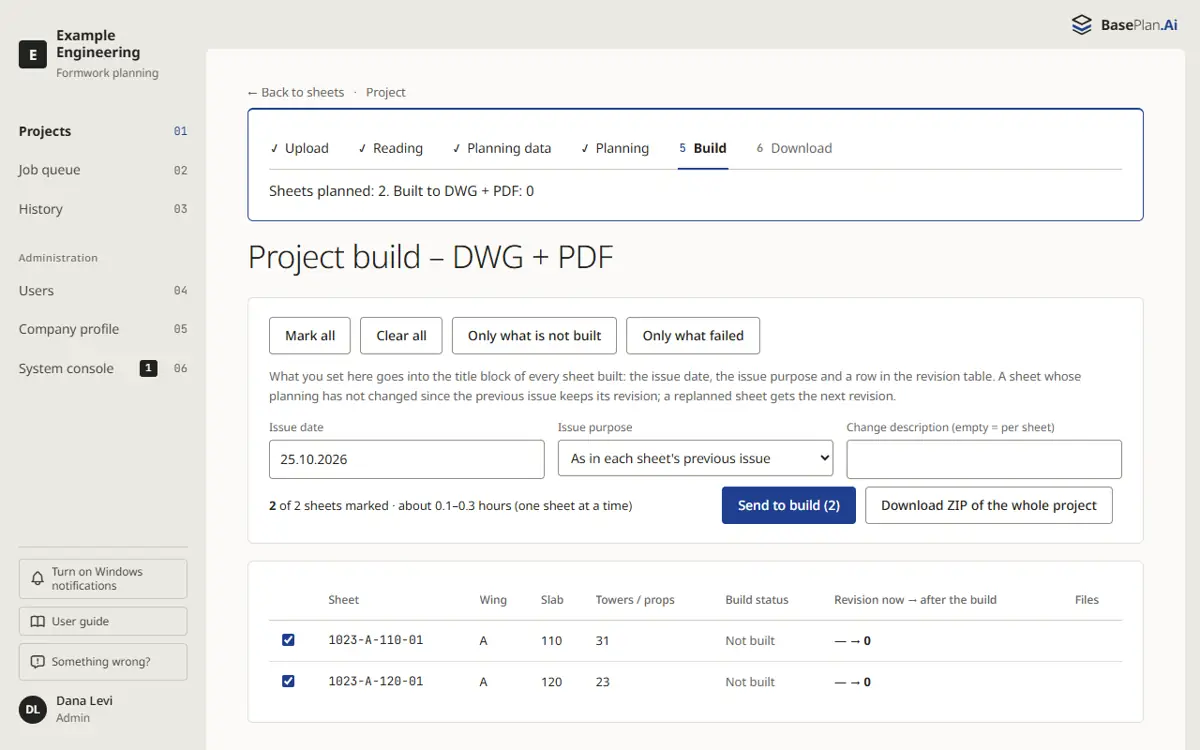The width and height of the screenshot is (1200, 750).
Task: Go to the Planning step
Action: click(614, 148)
